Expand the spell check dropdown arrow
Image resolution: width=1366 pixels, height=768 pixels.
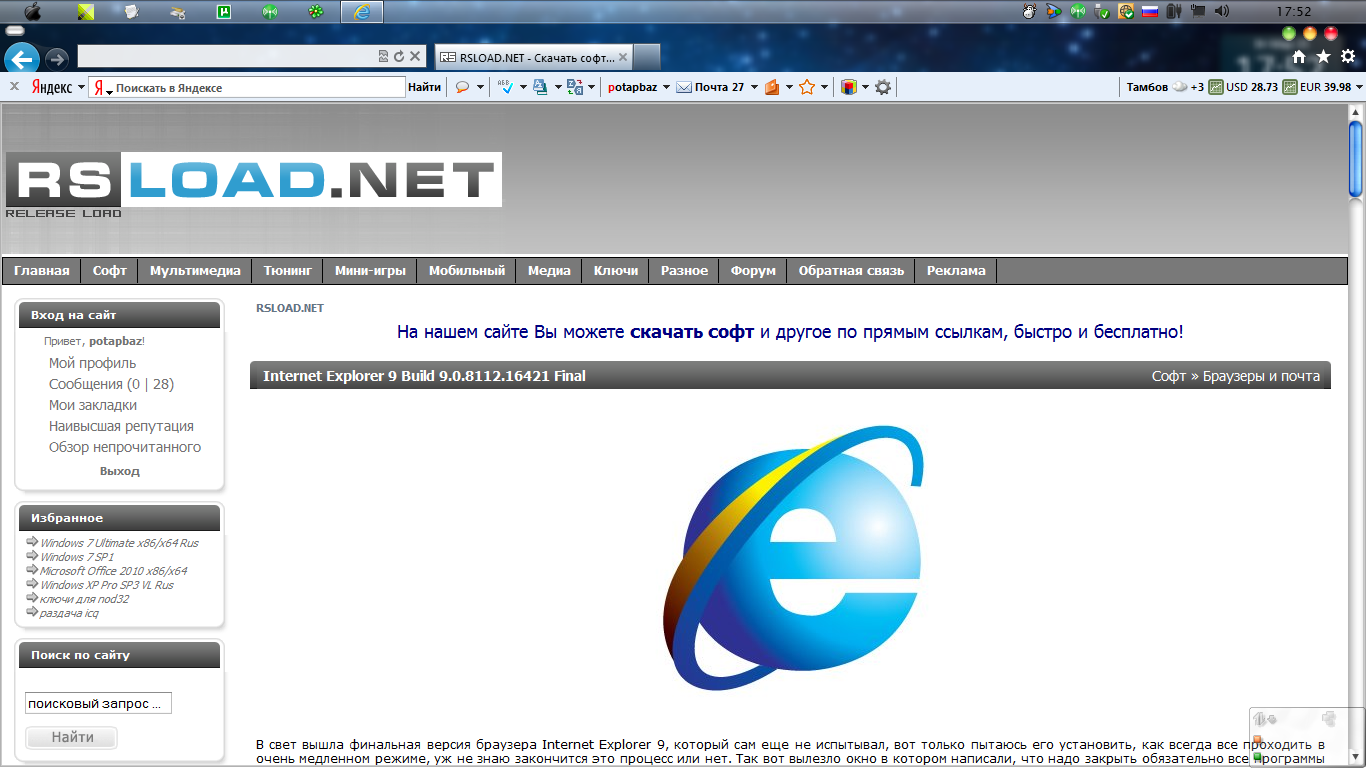pos(523,88)
